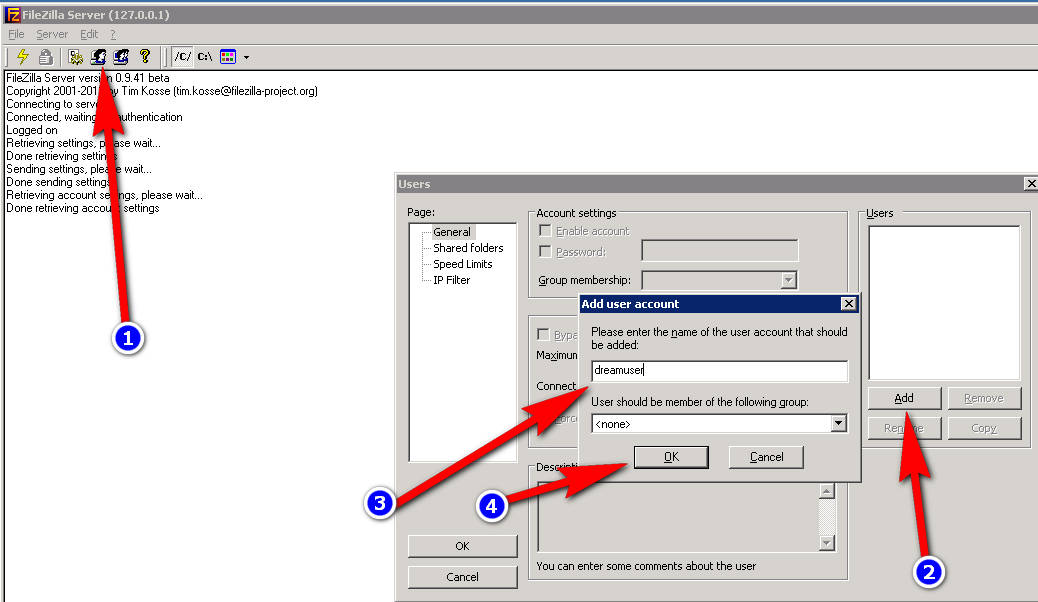Click the password input field

[720, 251]
